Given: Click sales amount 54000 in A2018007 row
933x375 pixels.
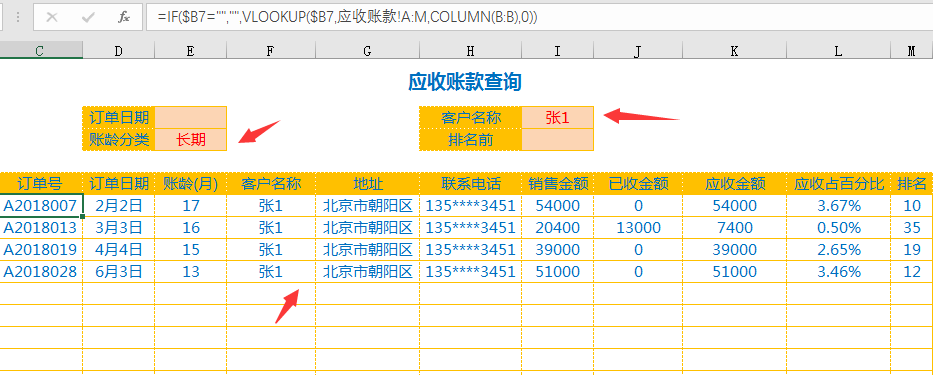Looking at the screenshot, I should (558, 206).
